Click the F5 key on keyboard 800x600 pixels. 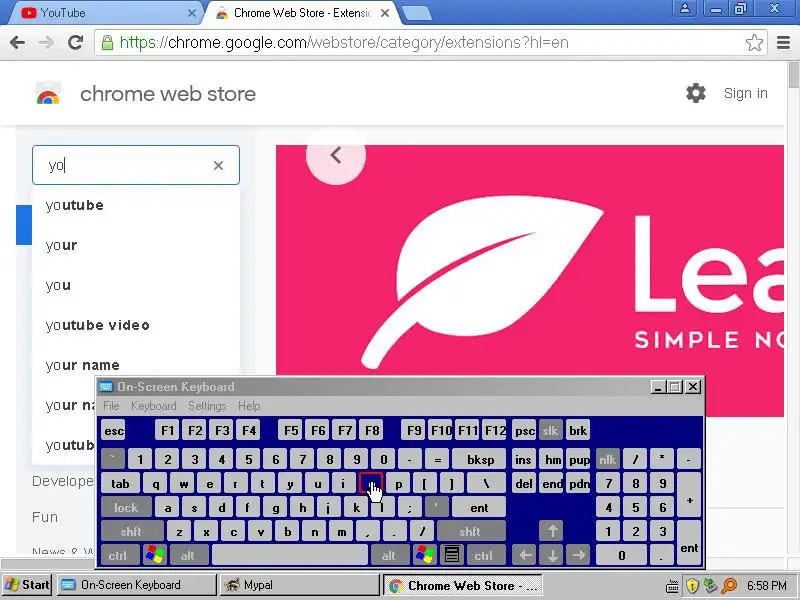point(291,431)
